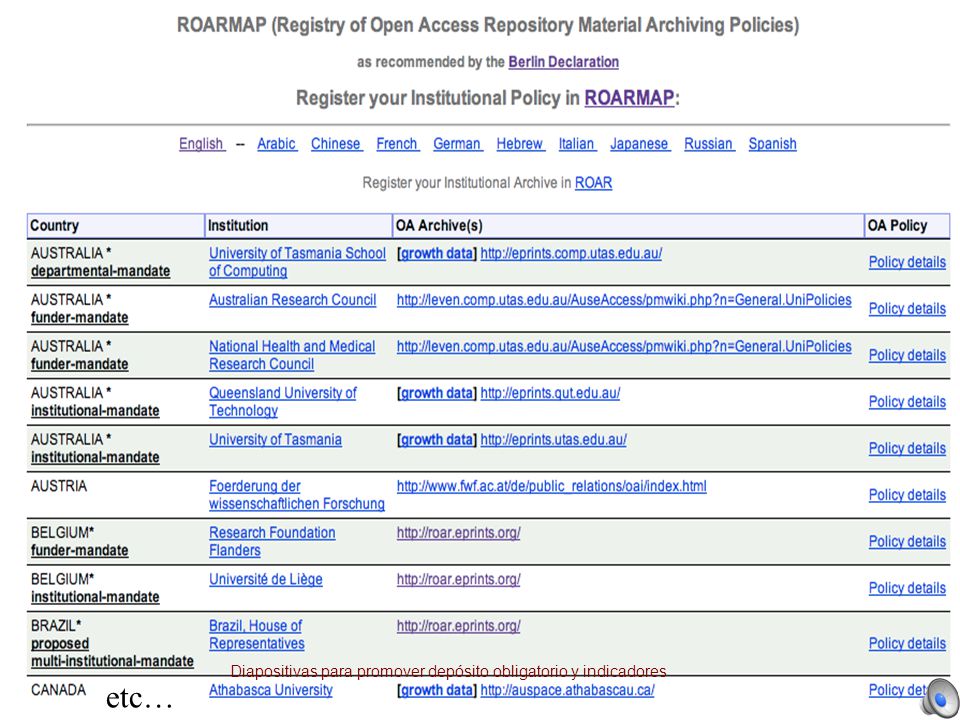Switch language to French
Image resolution: width=960 pixels, height=720 pixels.
click(397, 144)
